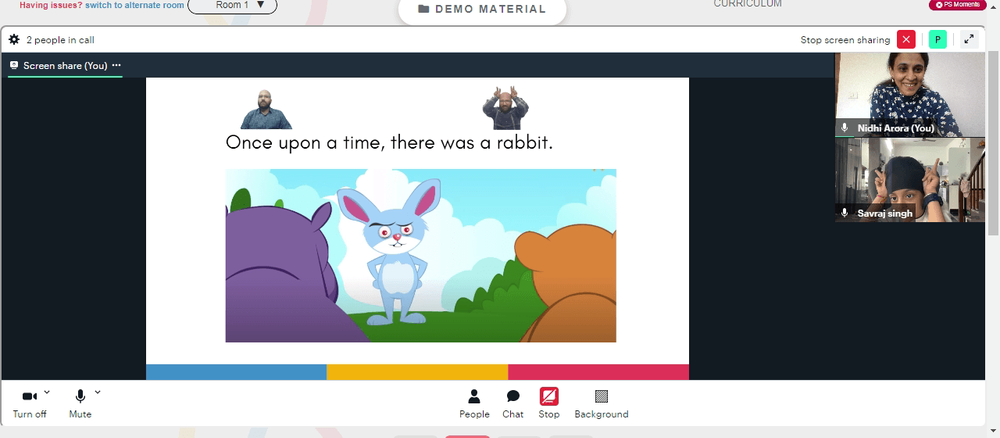Screen dimensions: 1000x438
Task: Expand the call to fullscreen
Action: coord(969,40)
